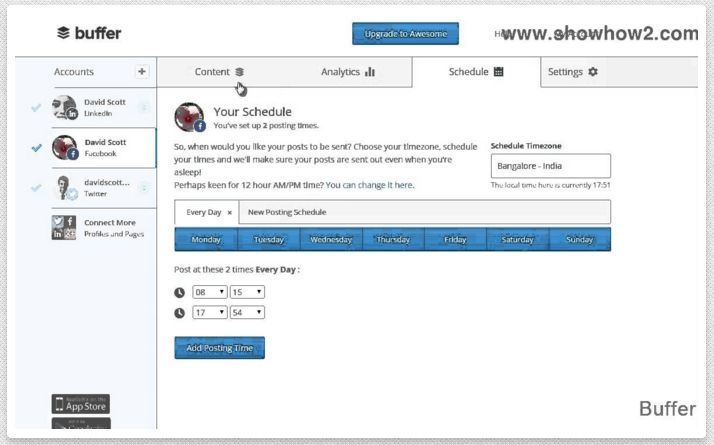Add a new account with plus button
This screenshot has width=714, height=445.
(142, 72)
